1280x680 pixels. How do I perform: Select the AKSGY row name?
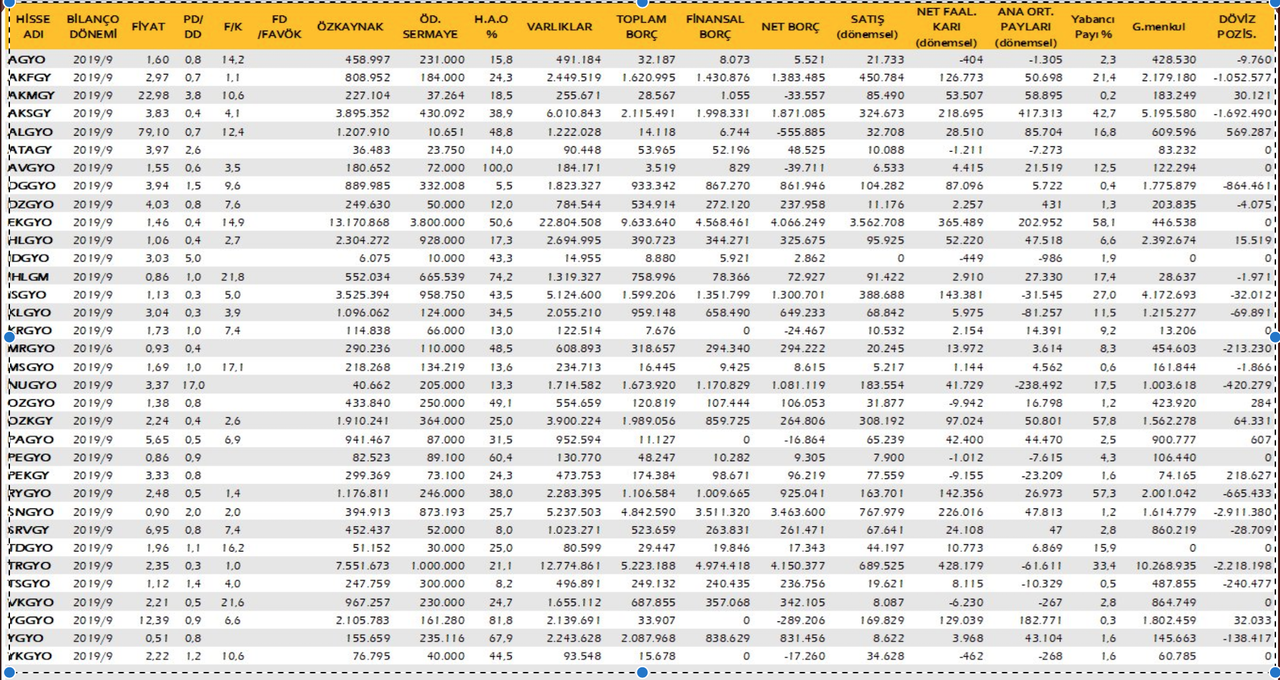click(29, 114)
